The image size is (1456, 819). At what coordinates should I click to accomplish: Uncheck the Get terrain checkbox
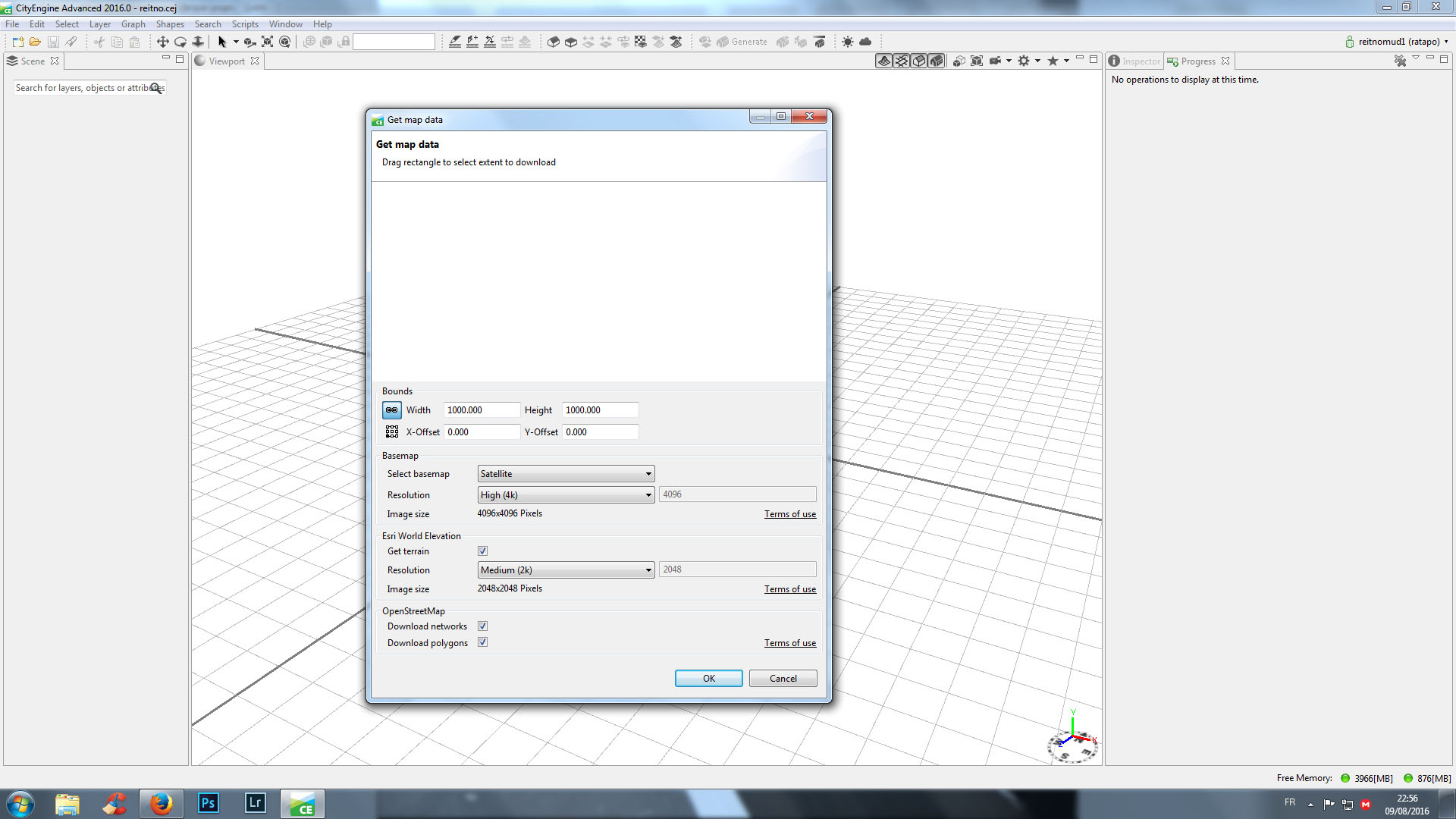click(482, 551)
